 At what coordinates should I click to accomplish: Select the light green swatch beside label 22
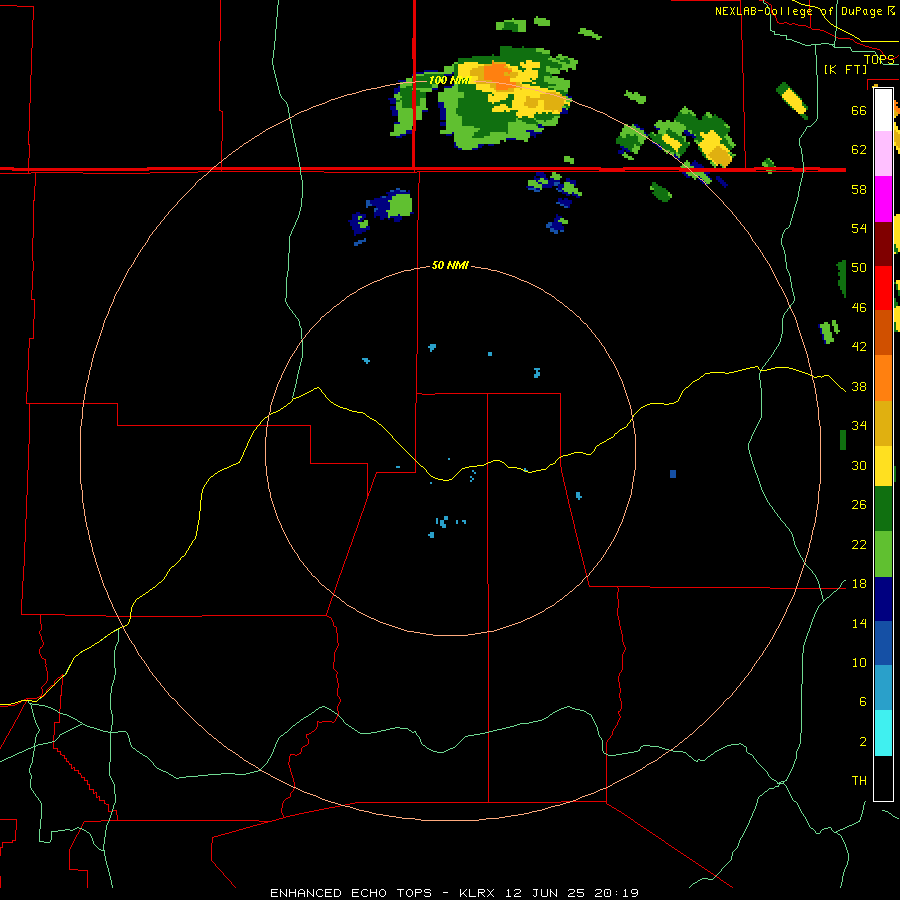pos(883,554)
